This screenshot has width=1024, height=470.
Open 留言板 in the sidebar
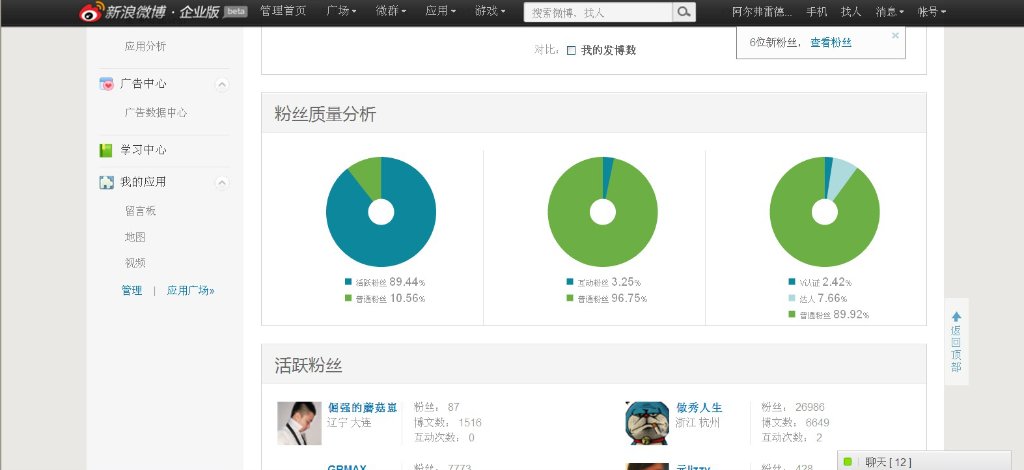coord(140,211)
